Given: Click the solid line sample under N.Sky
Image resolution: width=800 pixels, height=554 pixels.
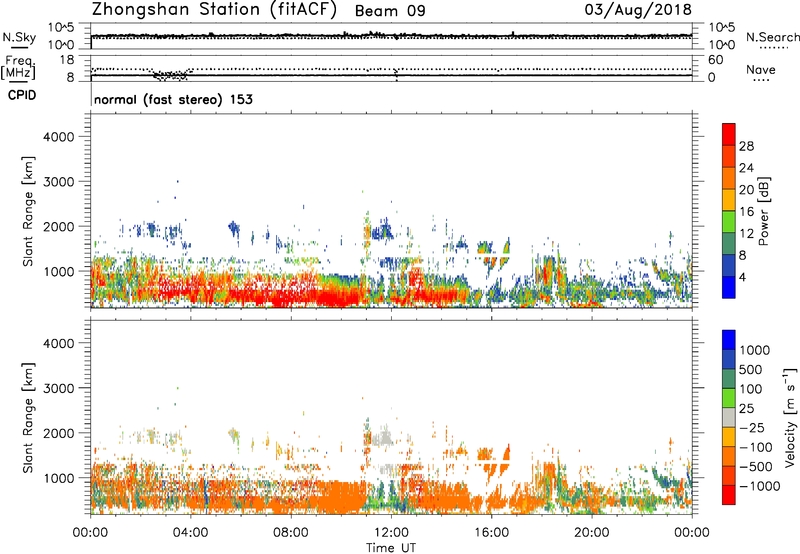Looking at the screenshot, I should [x=19, y=48].
